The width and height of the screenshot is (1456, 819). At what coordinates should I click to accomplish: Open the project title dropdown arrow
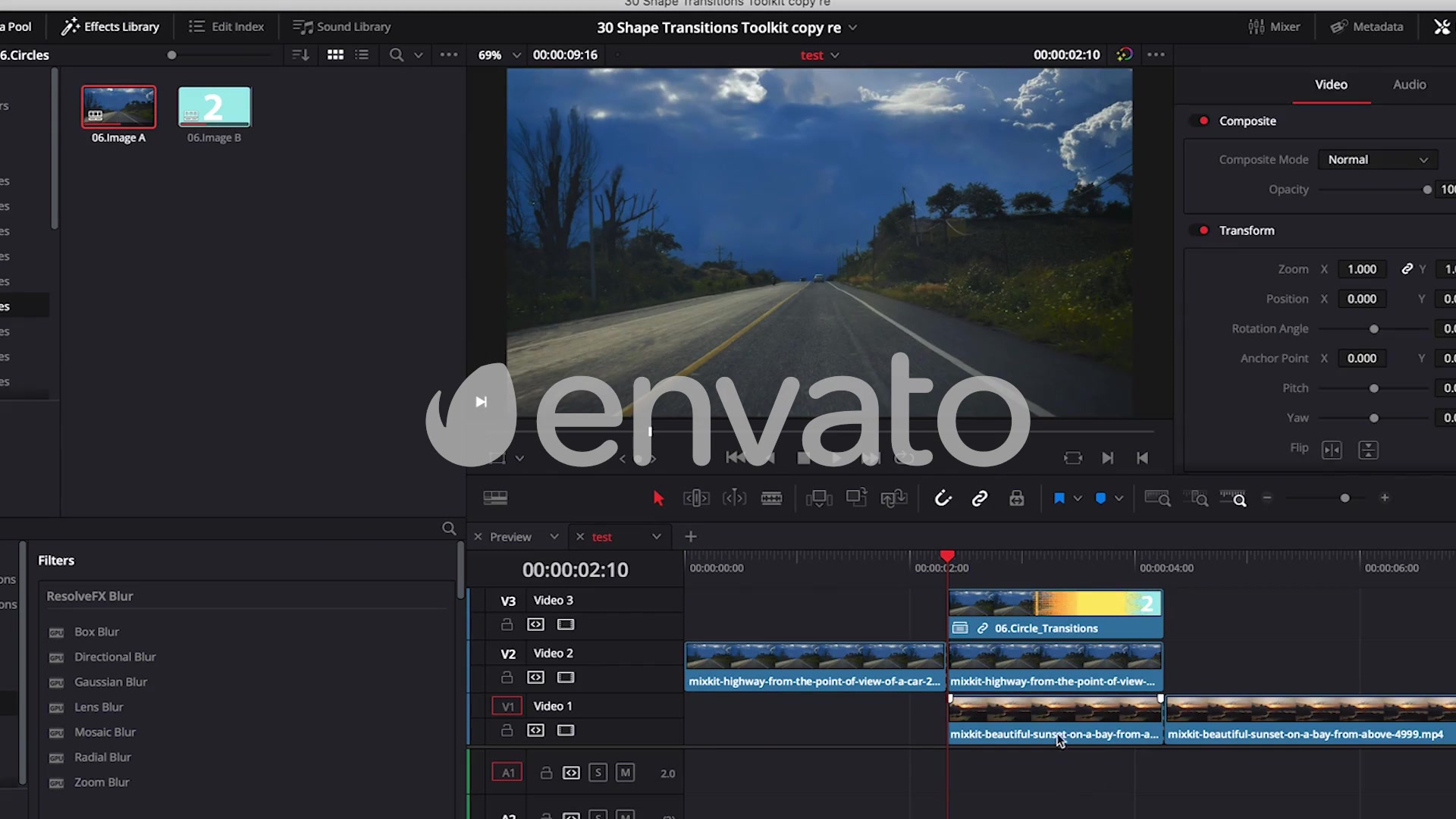coord(852,27)
